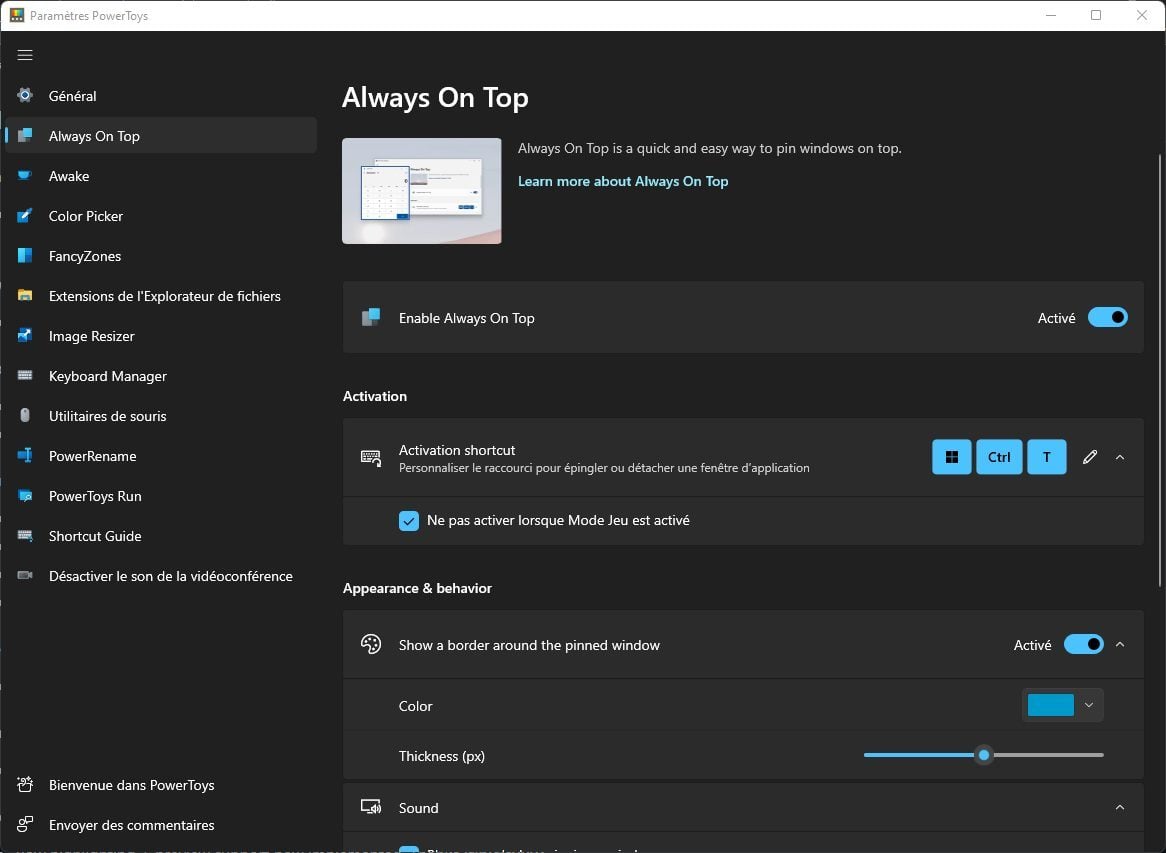Click the blue border color swatch
The height and width of the screenshot is (853, 1166).
click(1050, 705)
